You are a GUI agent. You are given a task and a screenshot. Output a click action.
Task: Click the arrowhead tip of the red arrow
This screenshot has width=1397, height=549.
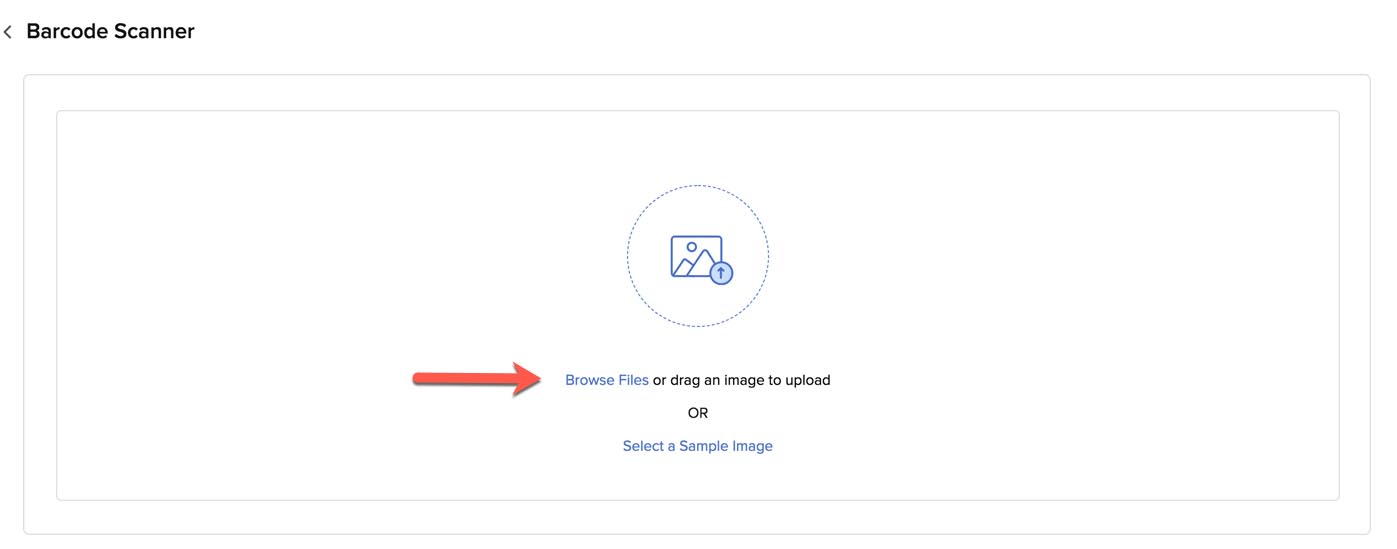point(540,379)
